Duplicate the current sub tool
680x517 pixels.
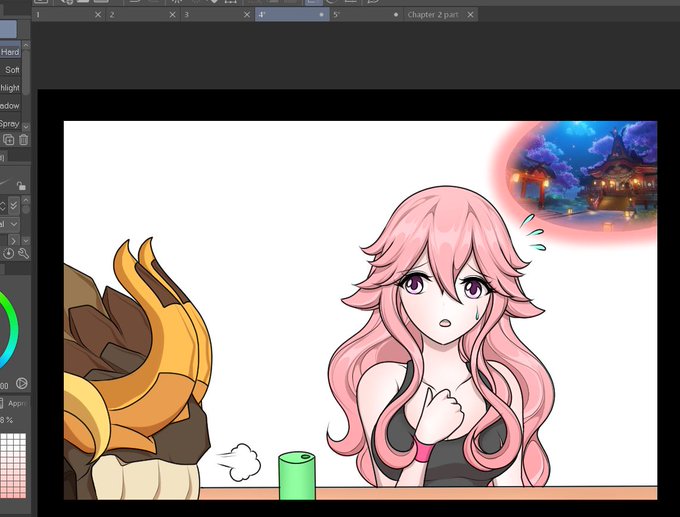tap(9, 140)
